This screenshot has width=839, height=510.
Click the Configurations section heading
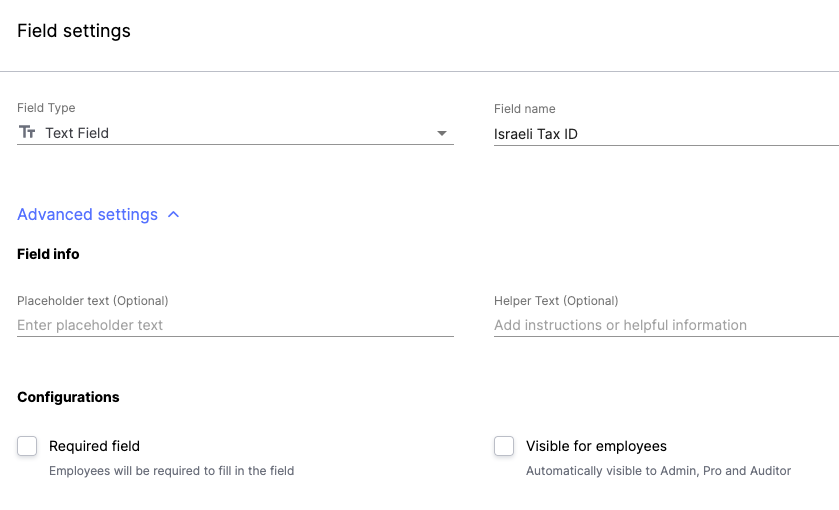pyautogui.click(x=68, y=397)
